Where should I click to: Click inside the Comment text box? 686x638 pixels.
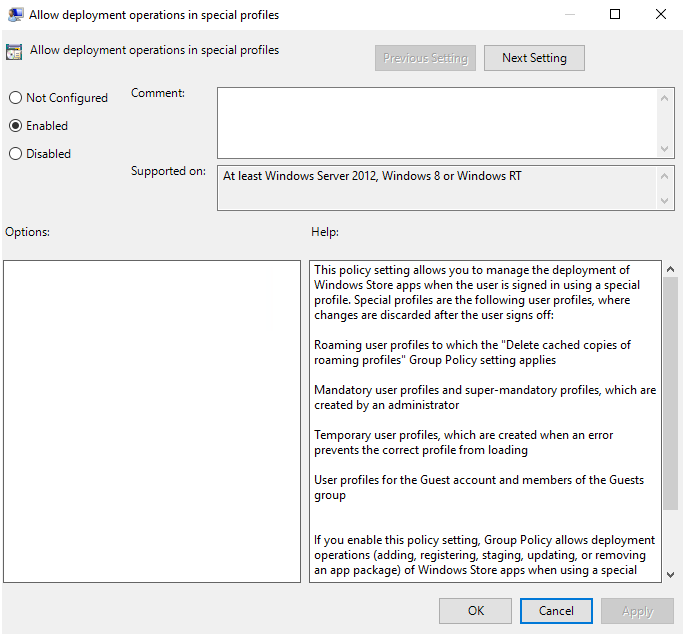tap(436, 121)
